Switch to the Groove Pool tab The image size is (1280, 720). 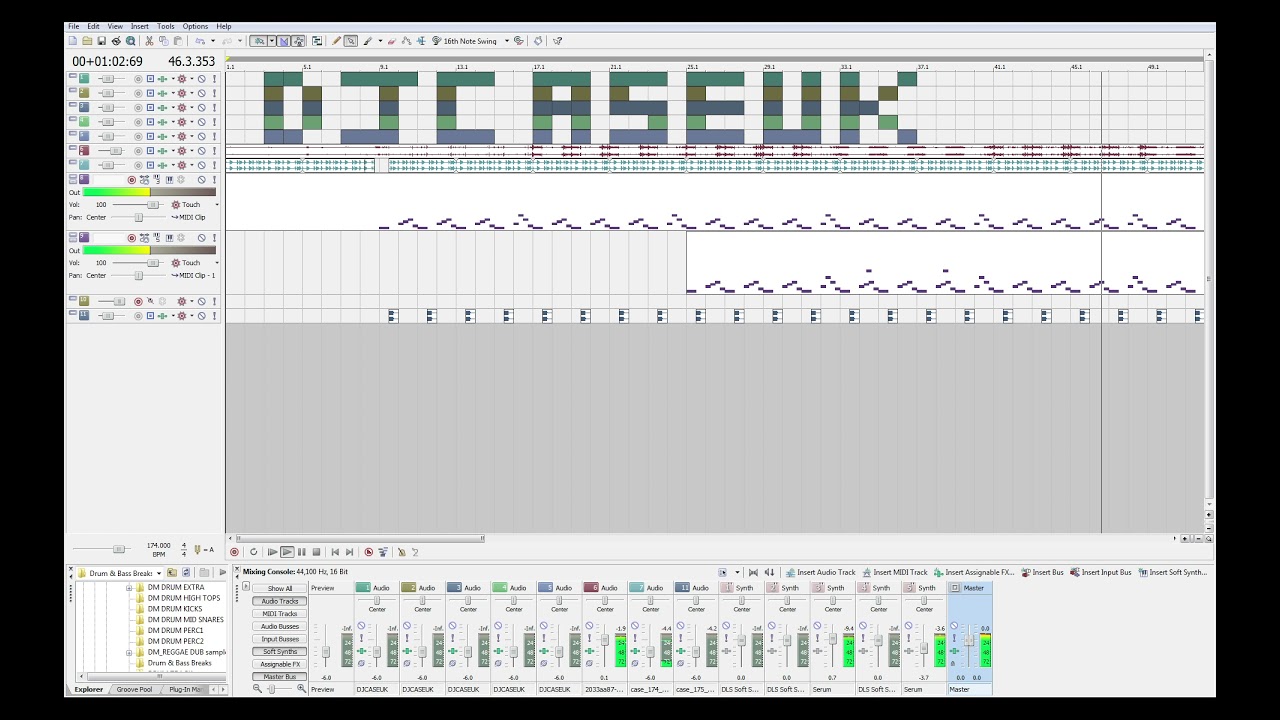point(134,689)
